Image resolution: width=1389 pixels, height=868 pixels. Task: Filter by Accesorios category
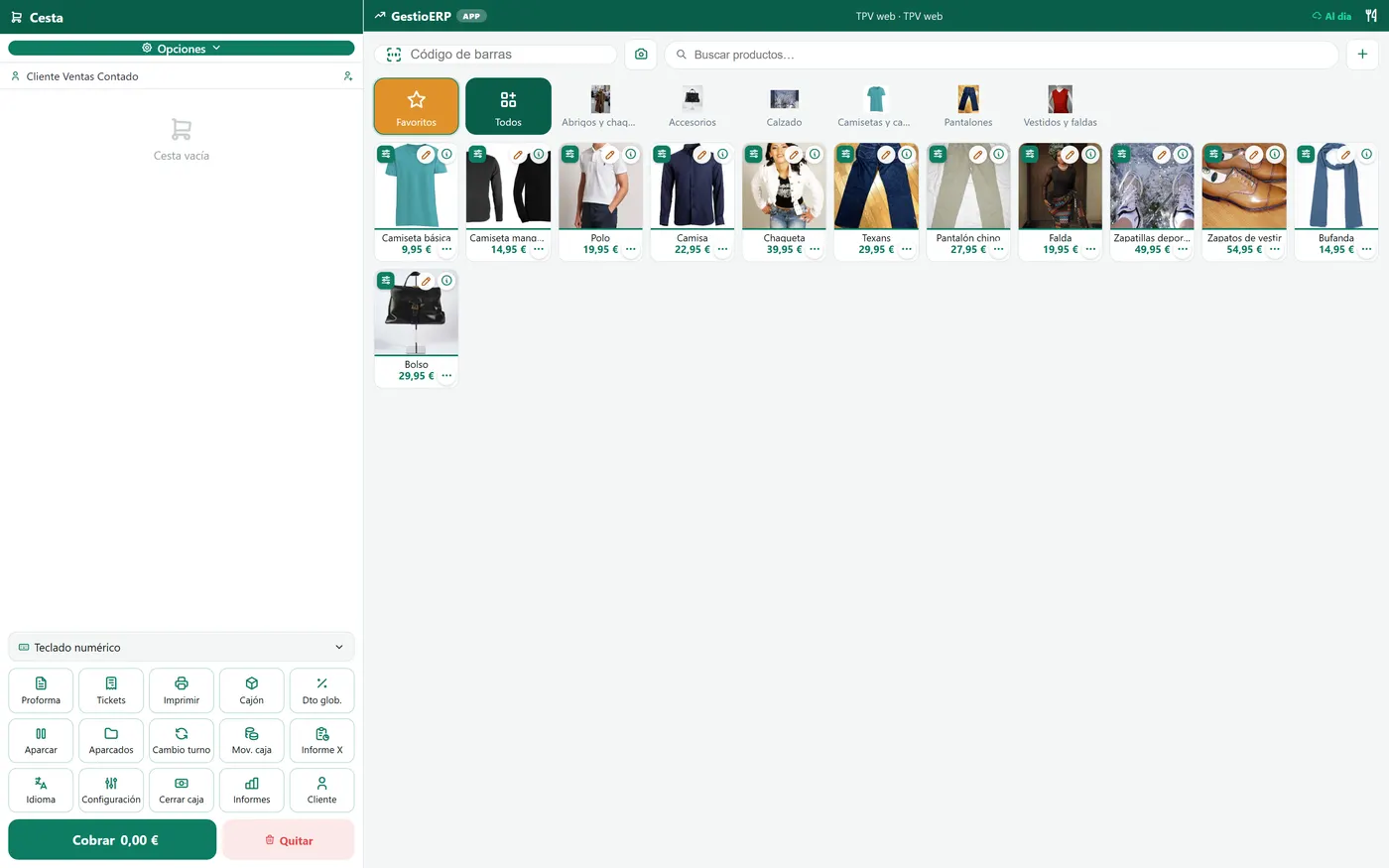[x=693, y=106]
